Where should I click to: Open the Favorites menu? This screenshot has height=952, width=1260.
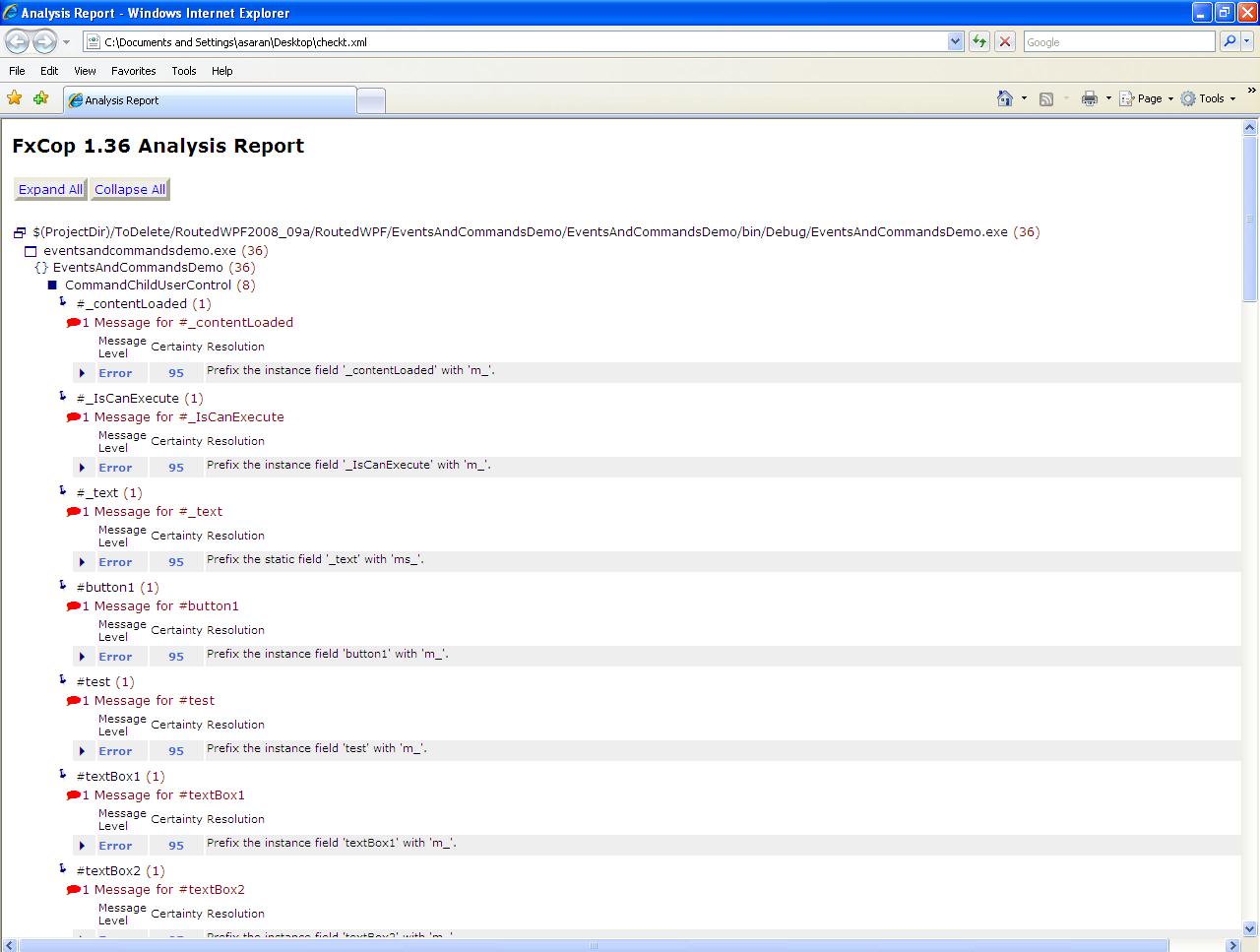[133, 71]
